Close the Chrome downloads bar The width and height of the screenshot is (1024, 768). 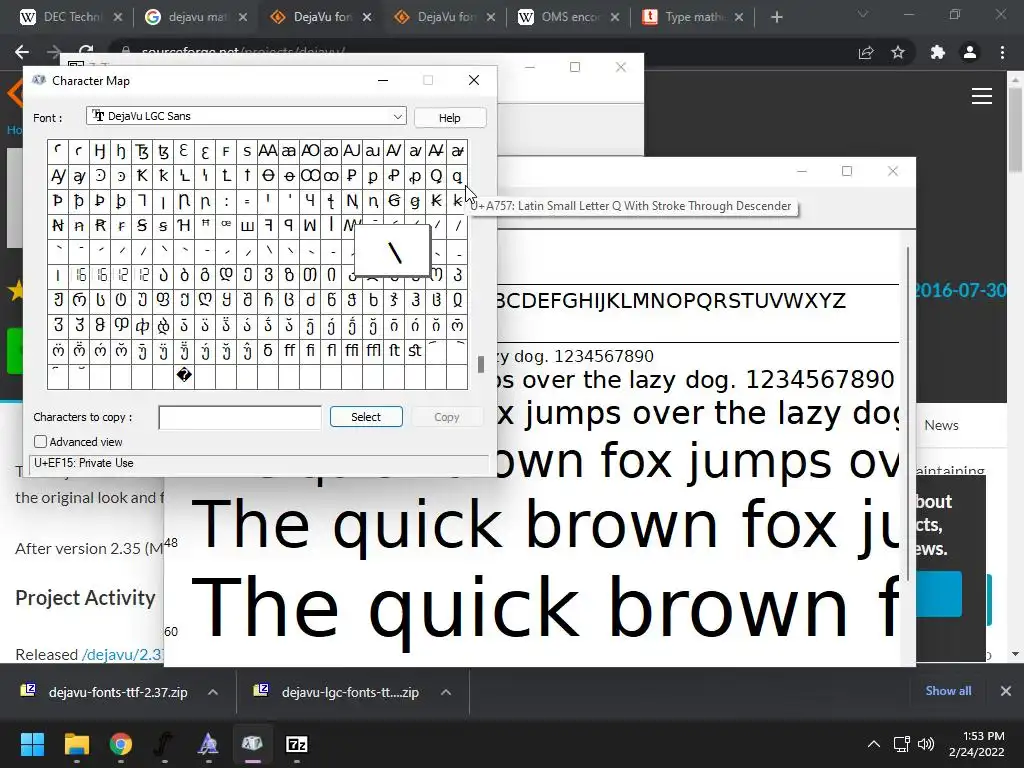1006,691
